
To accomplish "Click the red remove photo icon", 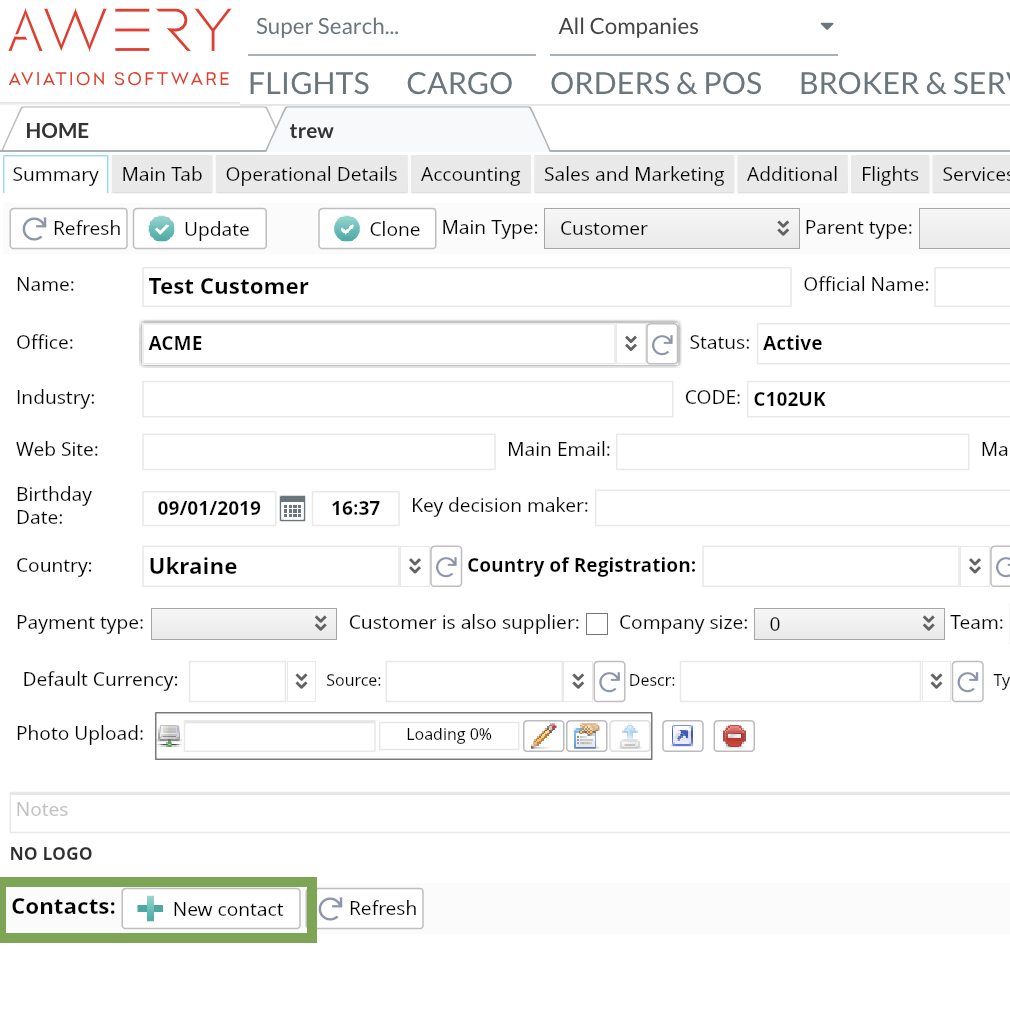I will click(x=734, y=736).
